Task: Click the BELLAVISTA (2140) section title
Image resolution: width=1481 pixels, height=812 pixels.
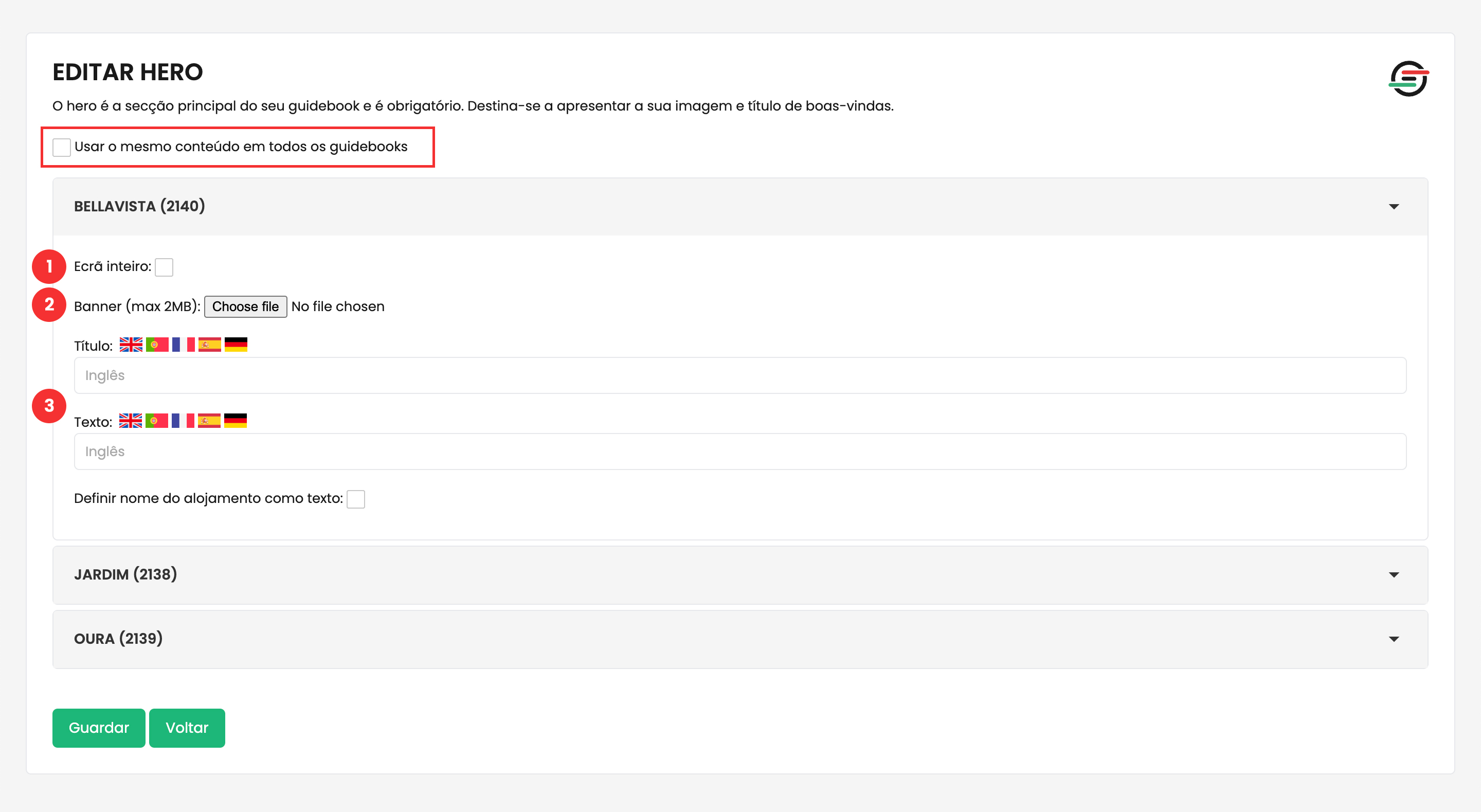Action: [x=140, y=206]
